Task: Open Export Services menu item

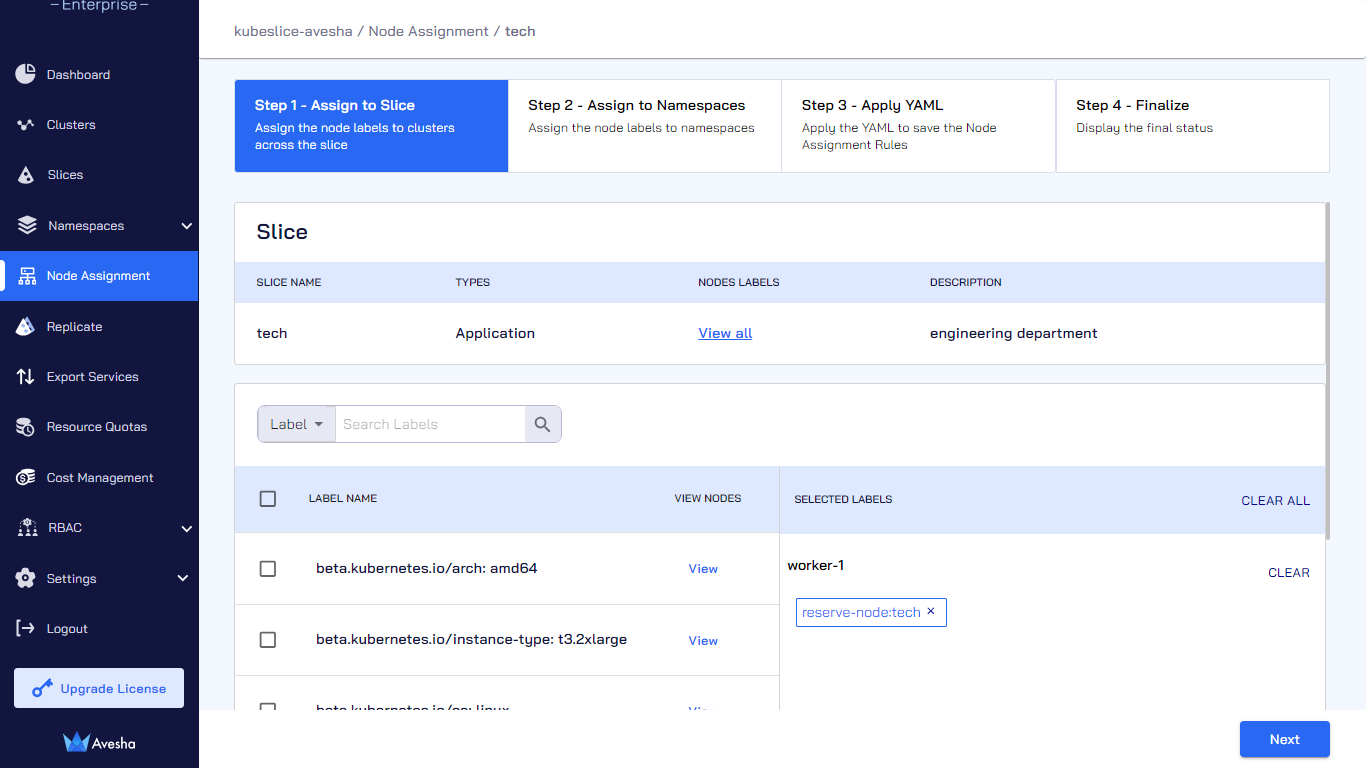Action: (x=99, y=377)
